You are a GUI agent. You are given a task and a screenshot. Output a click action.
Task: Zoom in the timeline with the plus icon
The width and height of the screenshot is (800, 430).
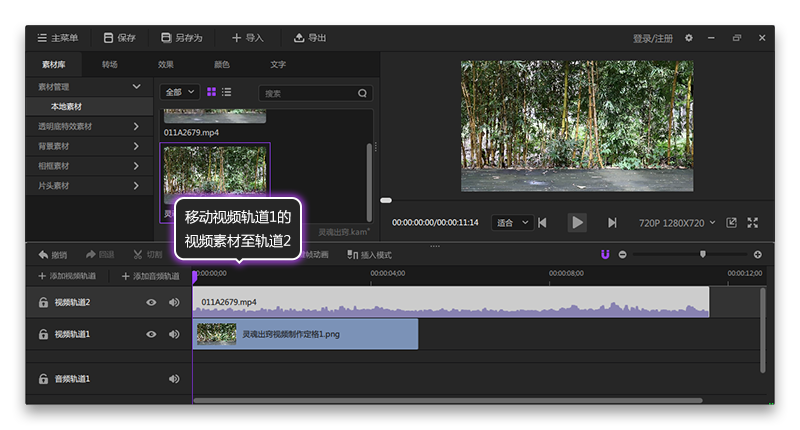757,255
